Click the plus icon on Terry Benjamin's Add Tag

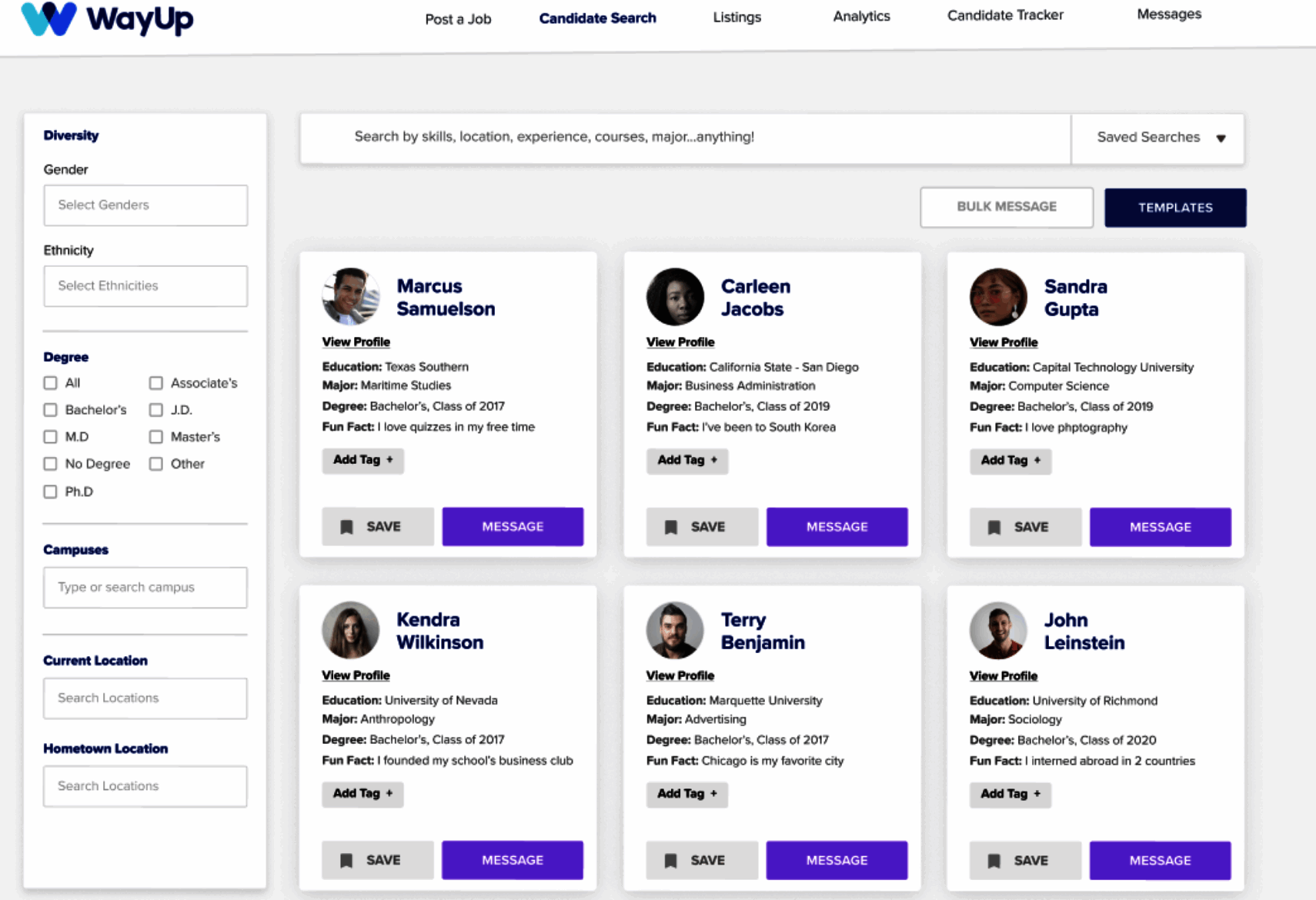pos(714,795)
